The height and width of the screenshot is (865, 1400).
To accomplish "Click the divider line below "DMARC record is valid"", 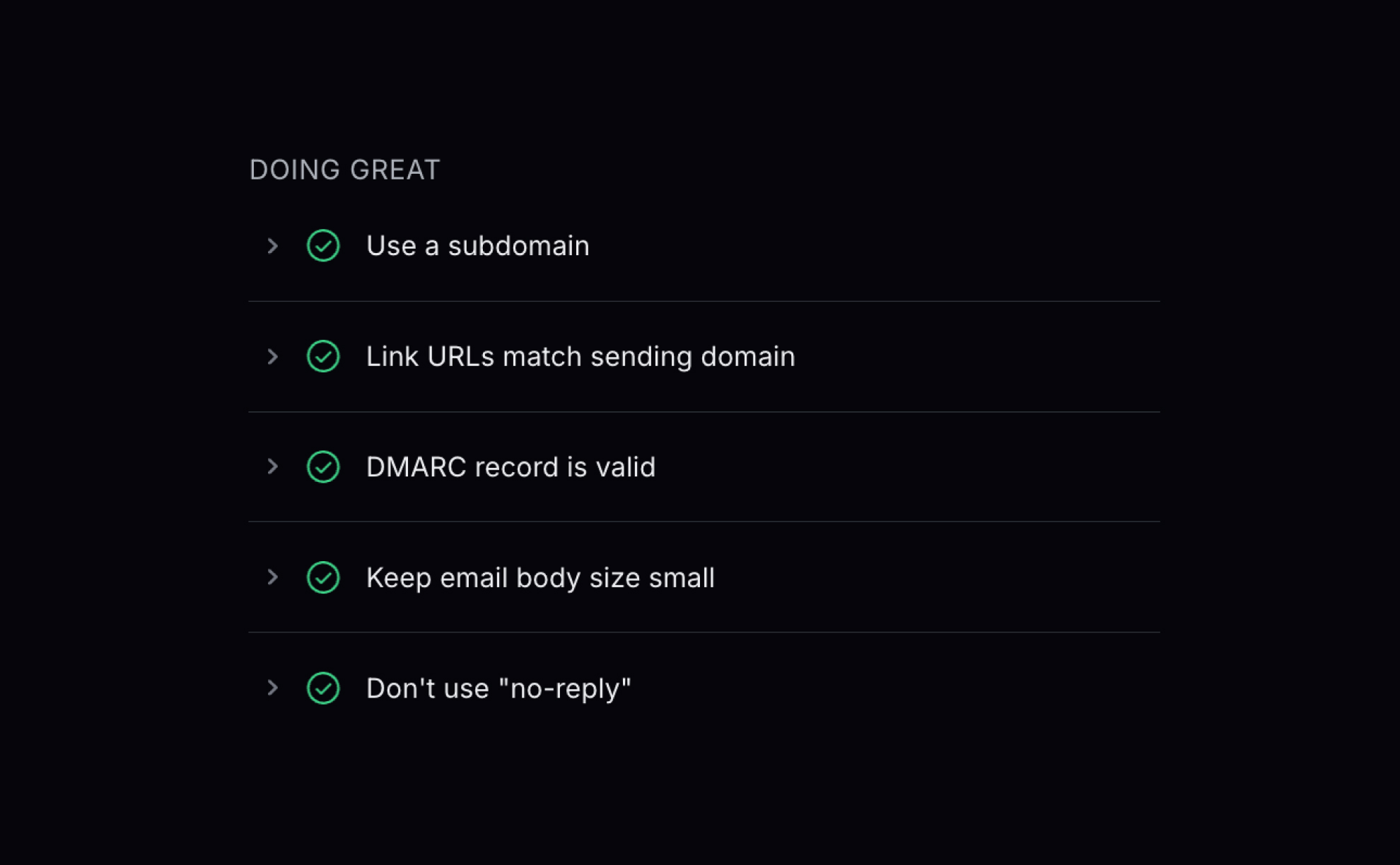I will click(x=704, y=522).
